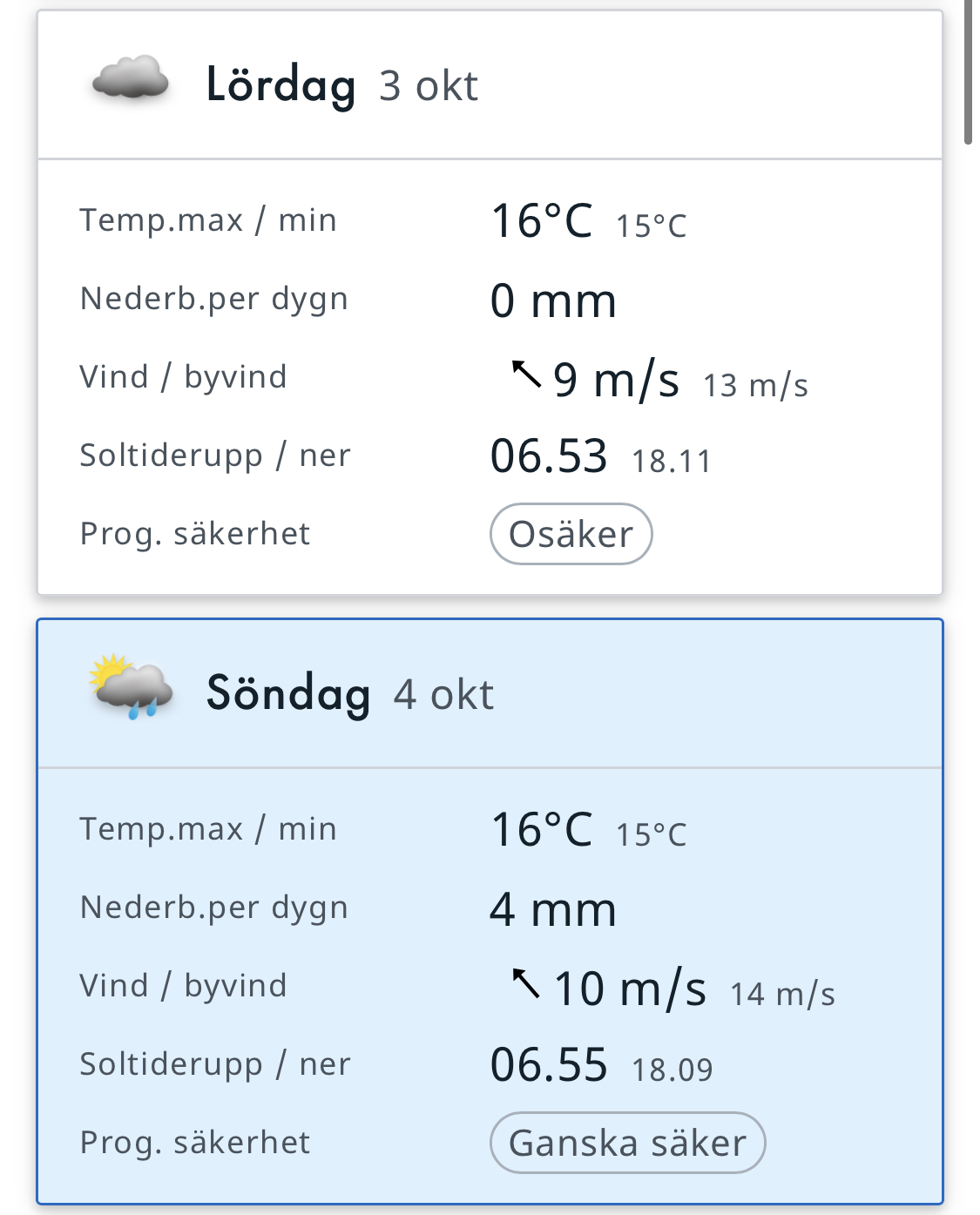980x1215 pixels.
Task: Click Lördag's wind direction arrow
Action: (525, 376)
